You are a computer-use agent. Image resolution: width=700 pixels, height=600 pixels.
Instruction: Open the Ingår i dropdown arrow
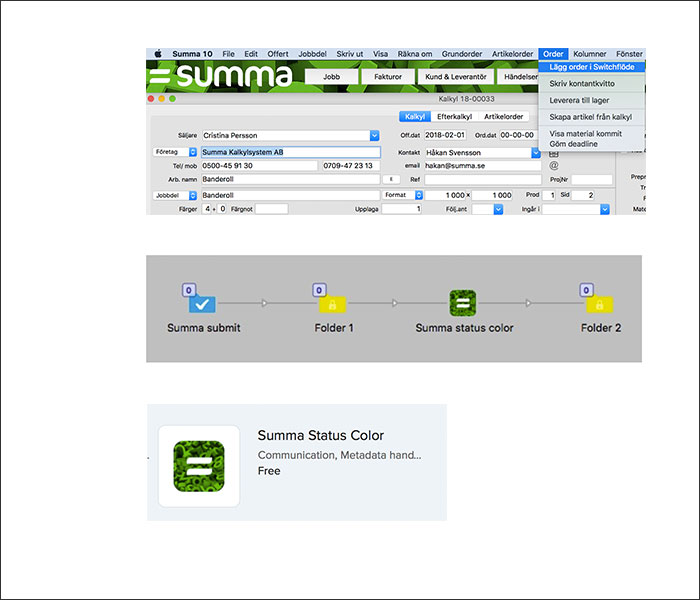[604, 209]
